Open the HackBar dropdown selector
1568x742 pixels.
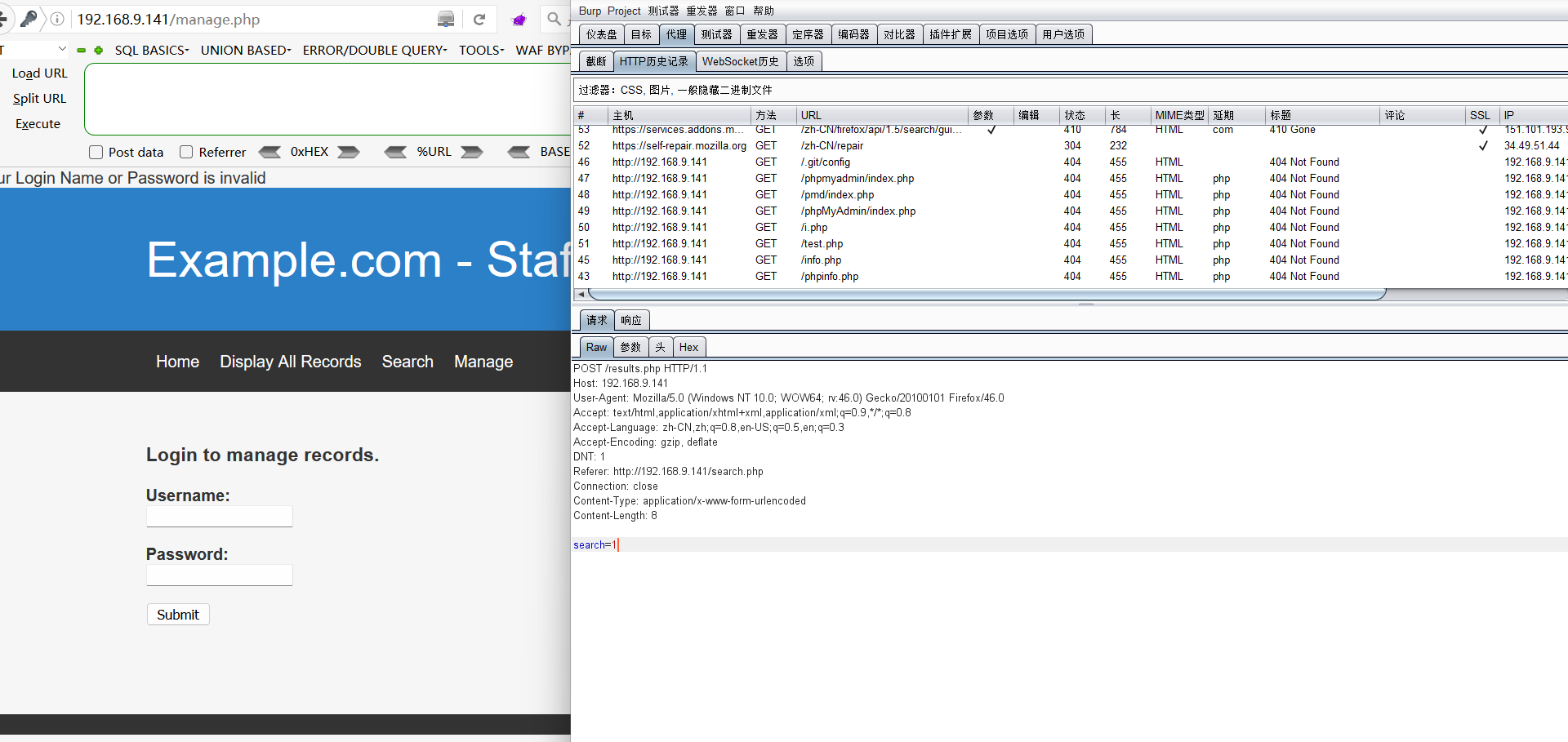pyautogui.click(x=34, y=50)
